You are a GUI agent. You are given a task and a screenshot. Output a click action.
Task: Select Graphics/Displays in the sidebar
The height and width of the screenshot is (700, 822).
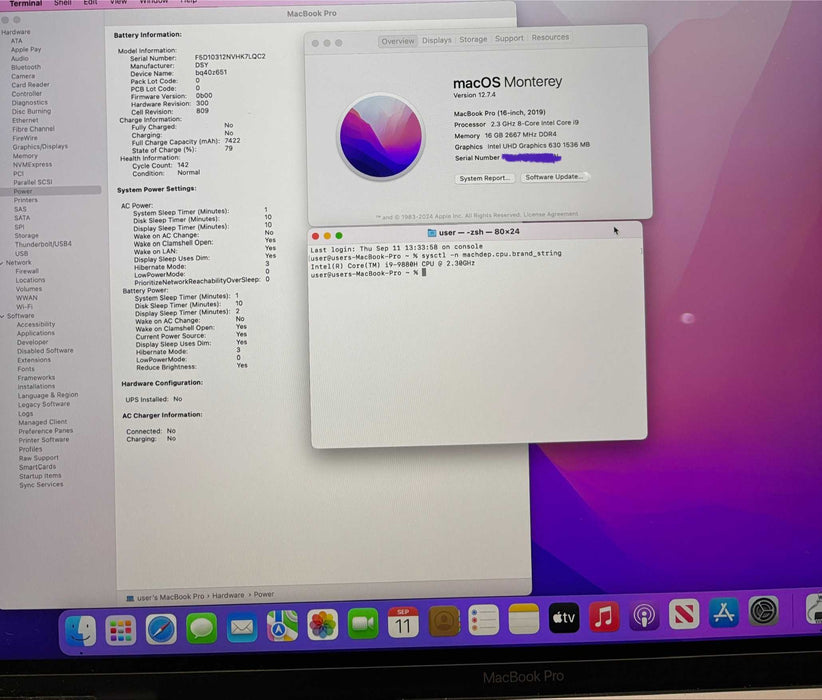point(40,147)
